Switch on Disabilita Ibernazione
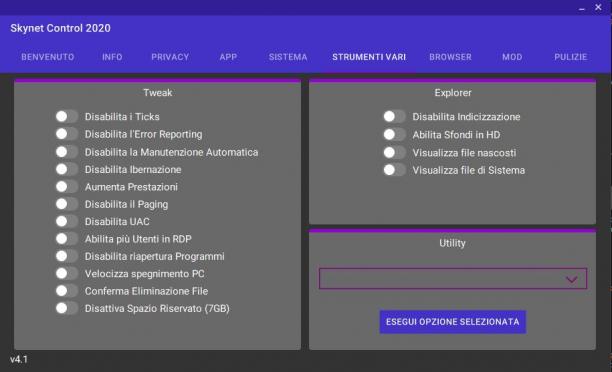The image size is (612, 372). (66, 169)
